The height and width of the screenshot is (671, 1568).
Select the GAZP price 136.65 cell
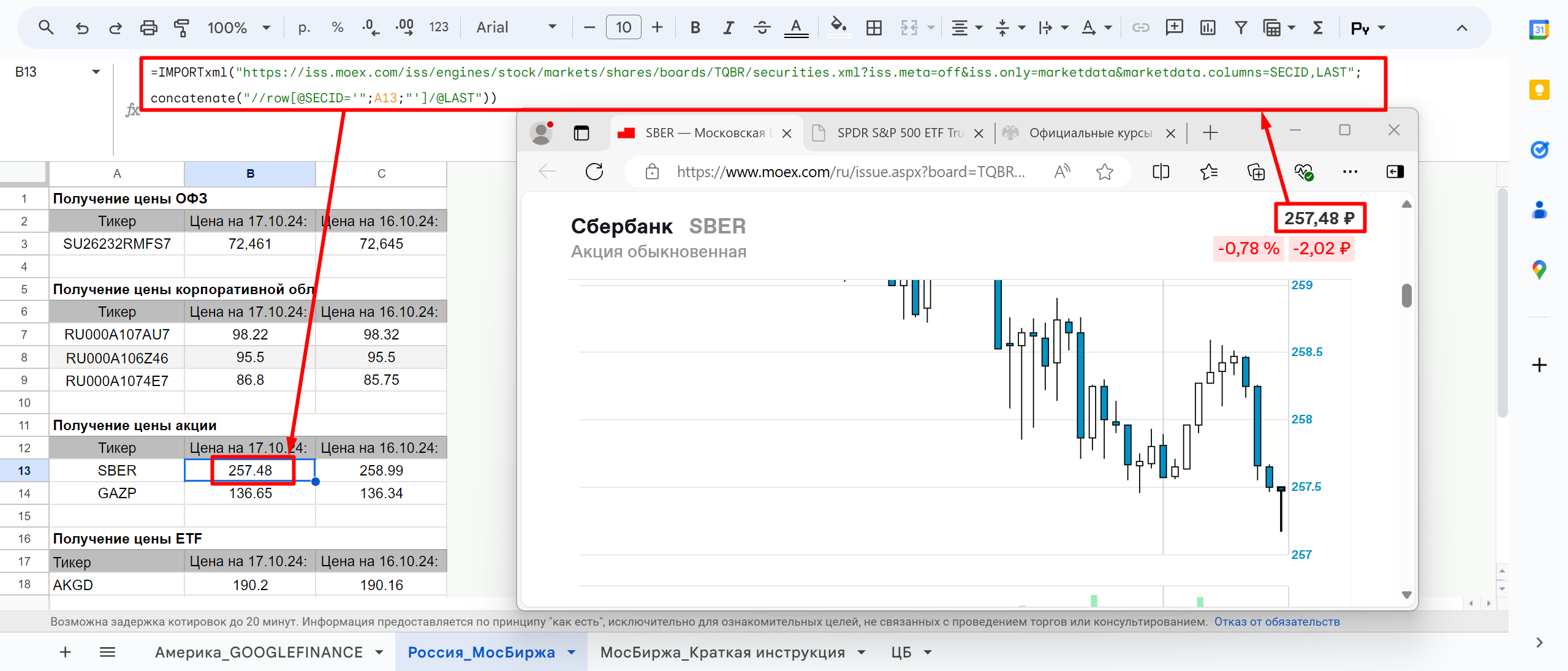250,493
